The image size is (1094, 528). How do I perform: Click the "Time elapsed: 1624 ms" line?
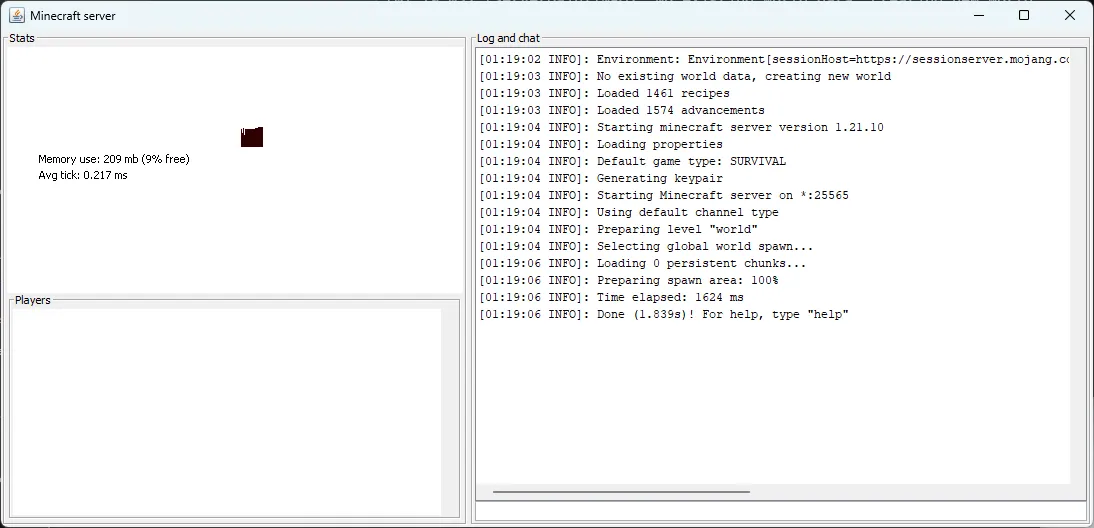click(x=611, y=297)
